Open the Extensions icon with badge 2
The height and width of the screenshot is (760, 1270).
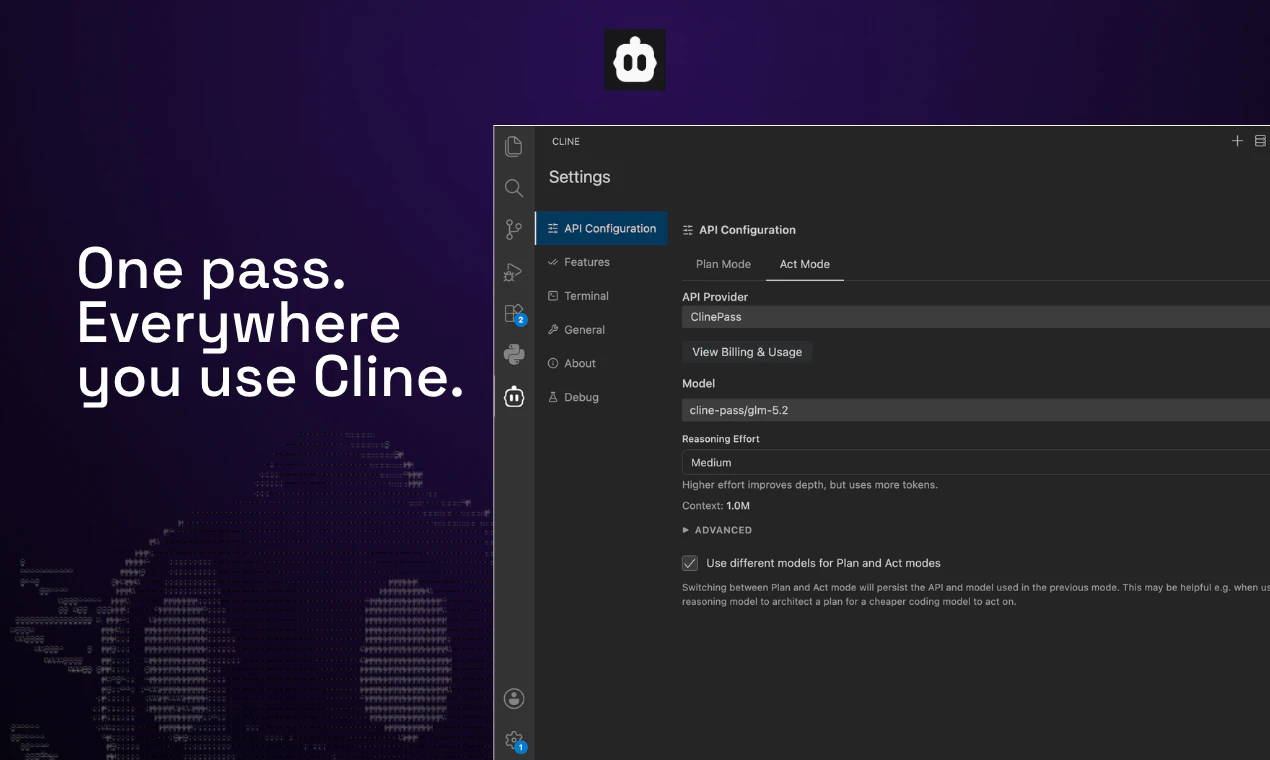pos(514,314)
